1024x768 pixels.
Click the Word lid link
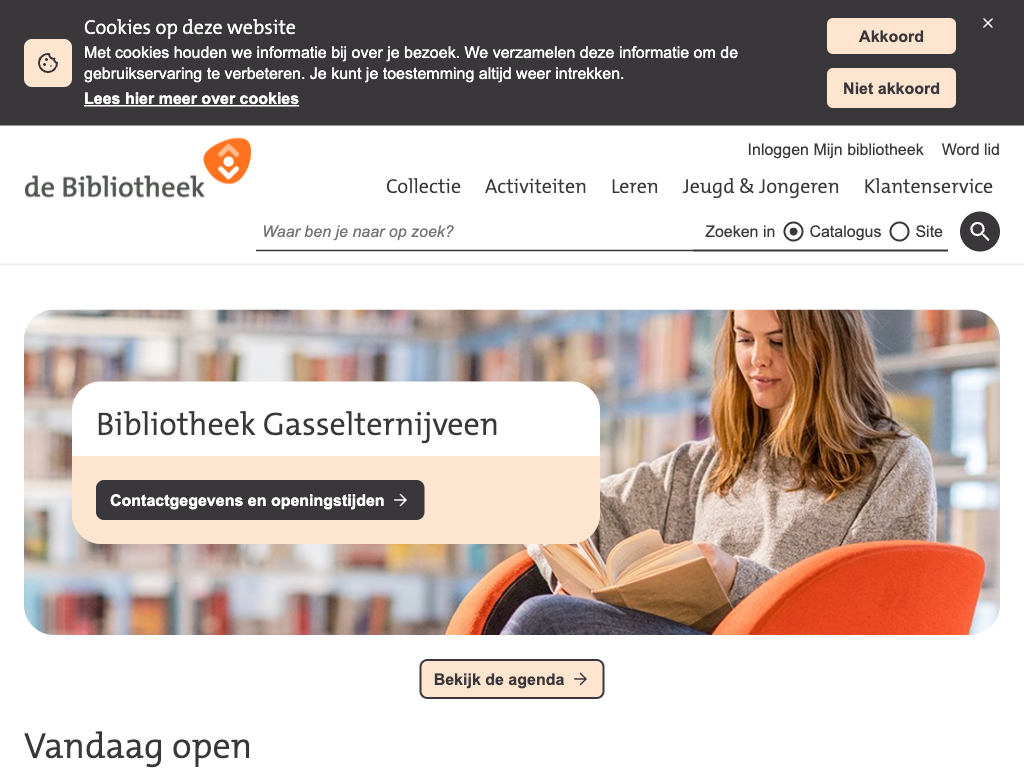(x=970, y=150)
